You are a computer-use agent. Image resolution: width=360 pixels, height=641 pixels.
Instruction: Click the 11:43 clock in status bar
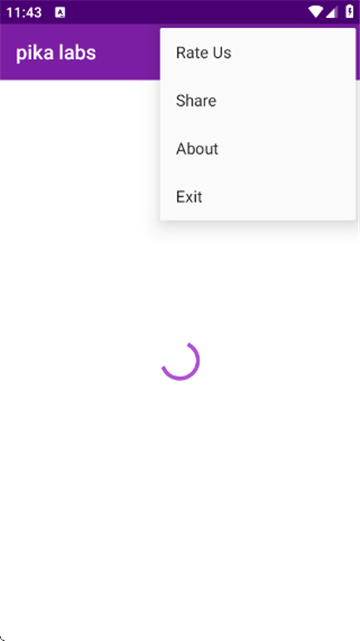pos(24,13)
